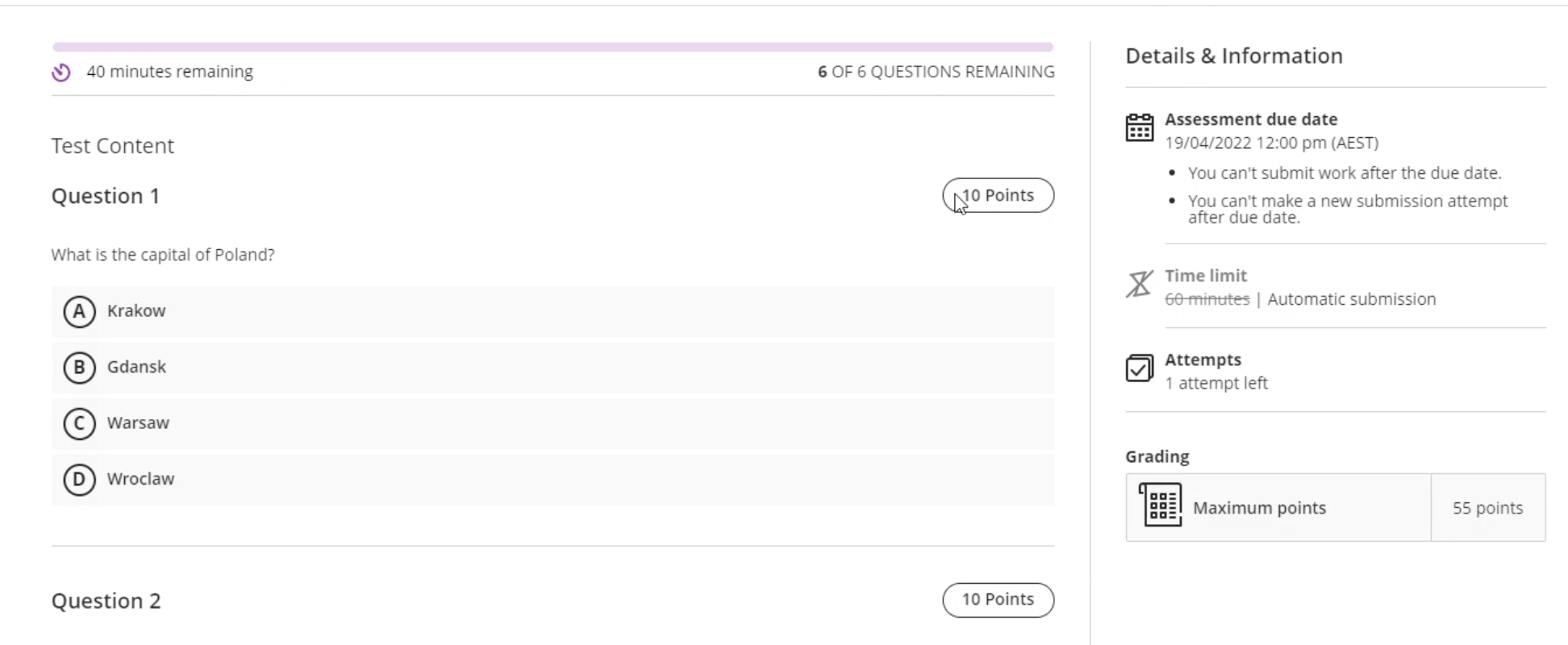Click the time limit hourglass icon
Screen dimensions: 1568x645
[x=1139, y=284]
